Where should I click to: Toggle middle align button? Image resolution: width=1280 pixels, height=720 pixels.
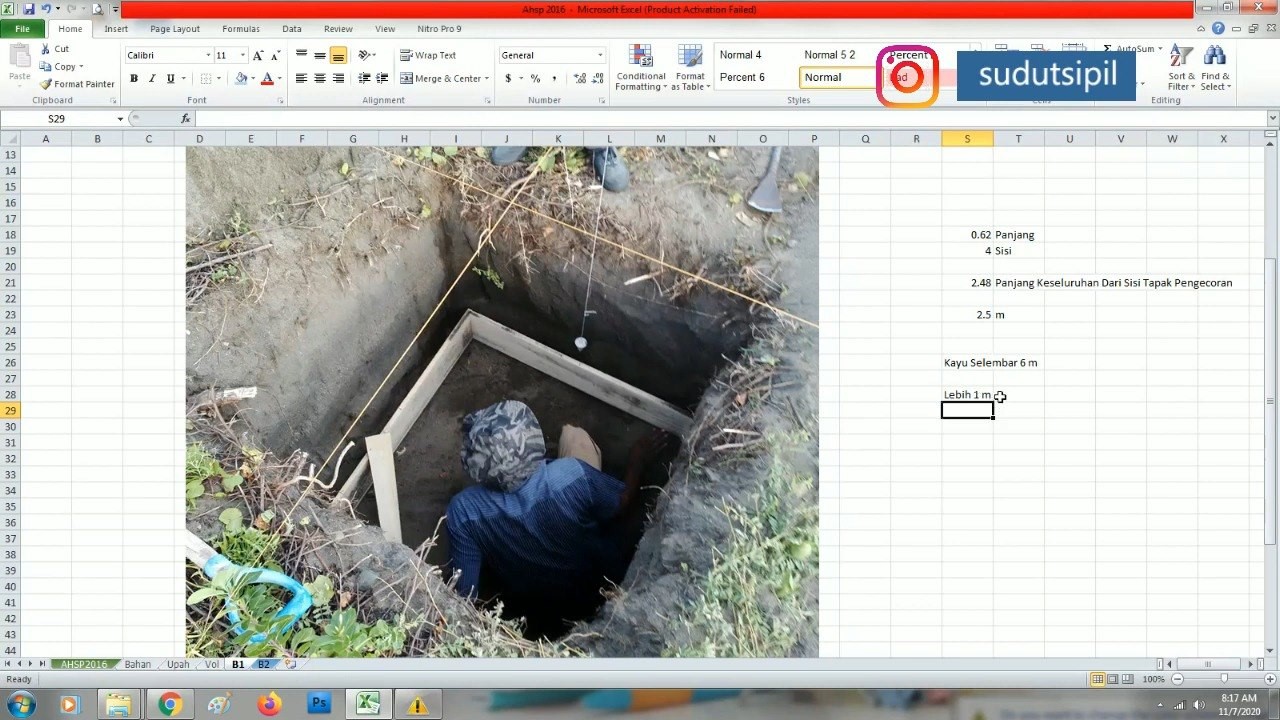320,55
